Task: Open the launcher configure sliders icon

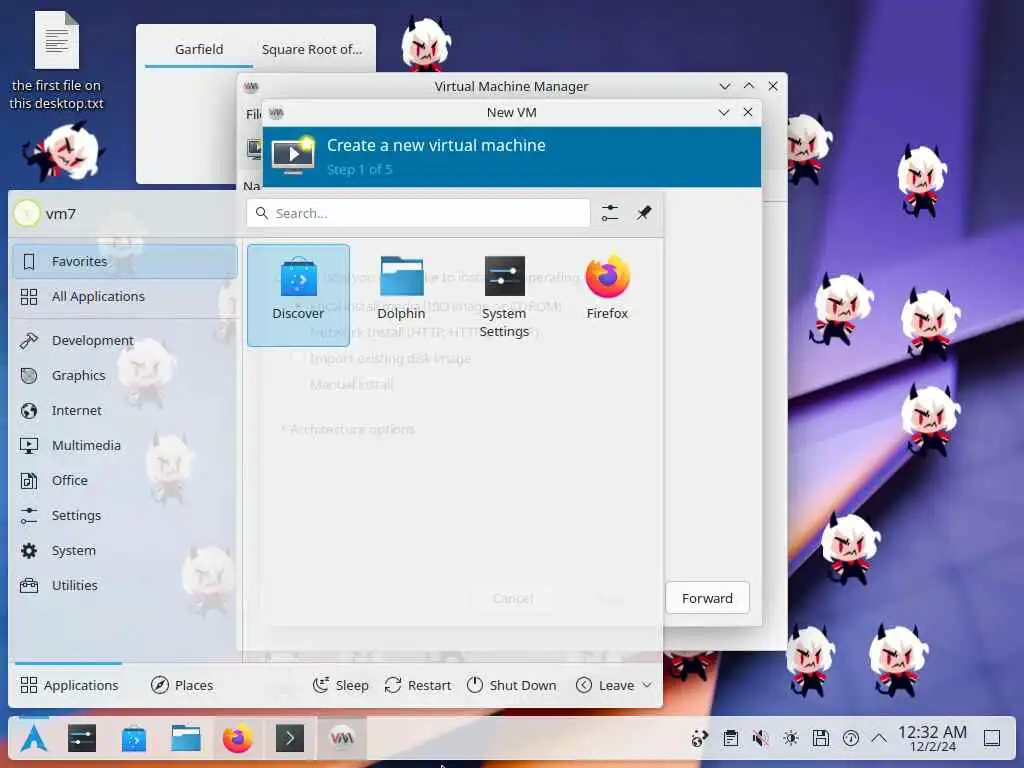Action: (610, 213)
